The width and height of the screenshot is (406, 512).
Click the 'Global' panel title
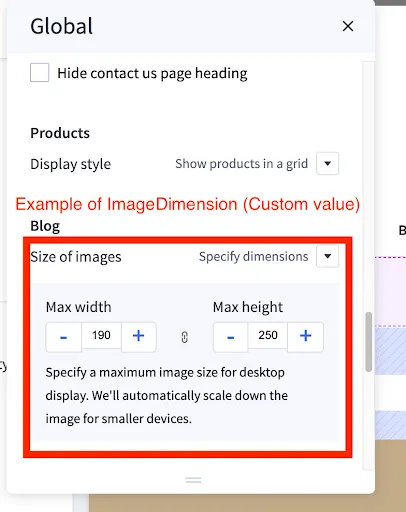(x=62, y=26)
